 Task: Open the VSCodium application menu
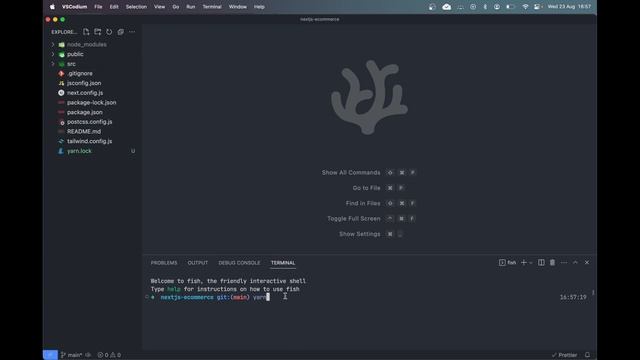click(74, 7)
